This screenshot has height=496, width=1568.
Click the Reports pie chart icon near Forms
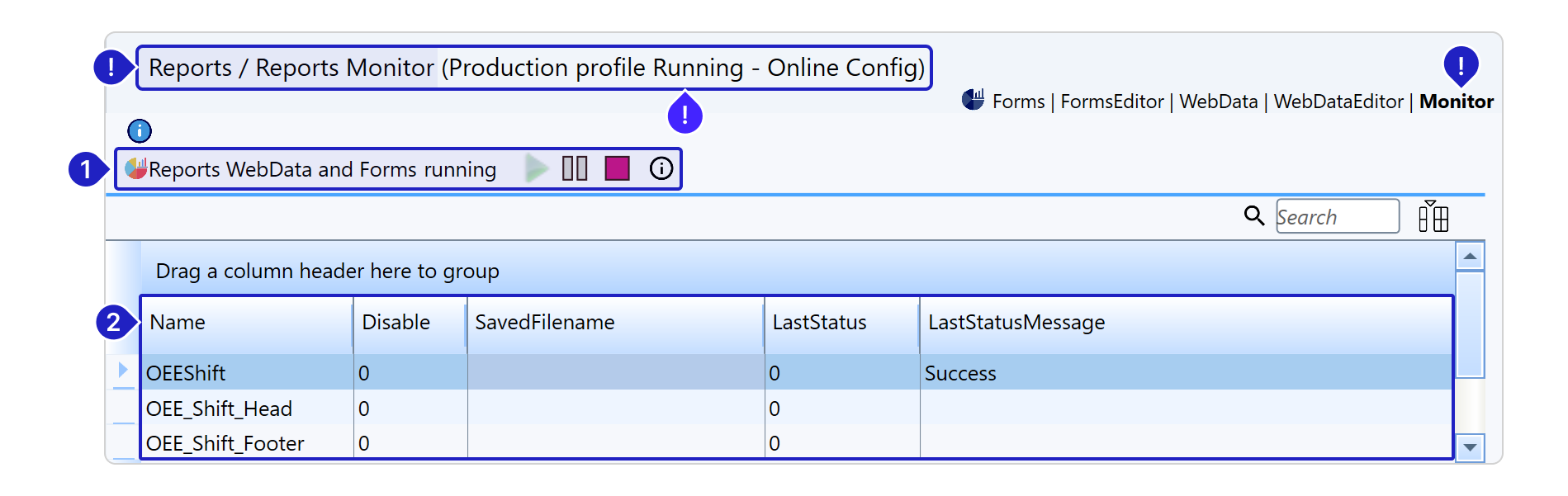(973, 101)
